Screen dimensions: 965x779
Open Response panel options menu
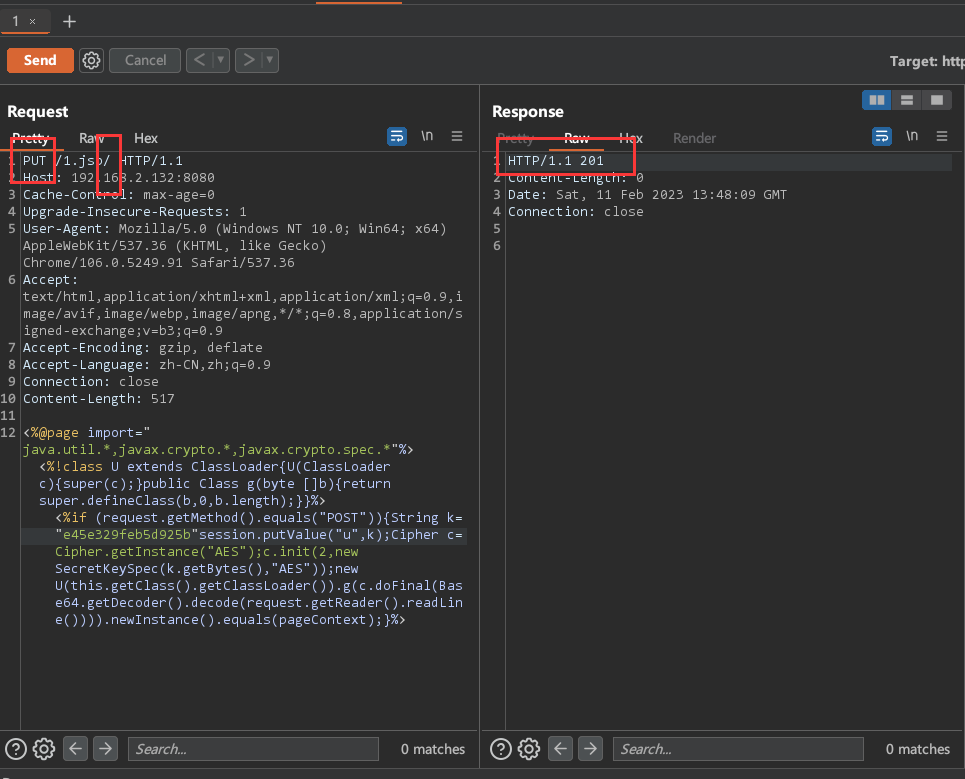(942, 136)
